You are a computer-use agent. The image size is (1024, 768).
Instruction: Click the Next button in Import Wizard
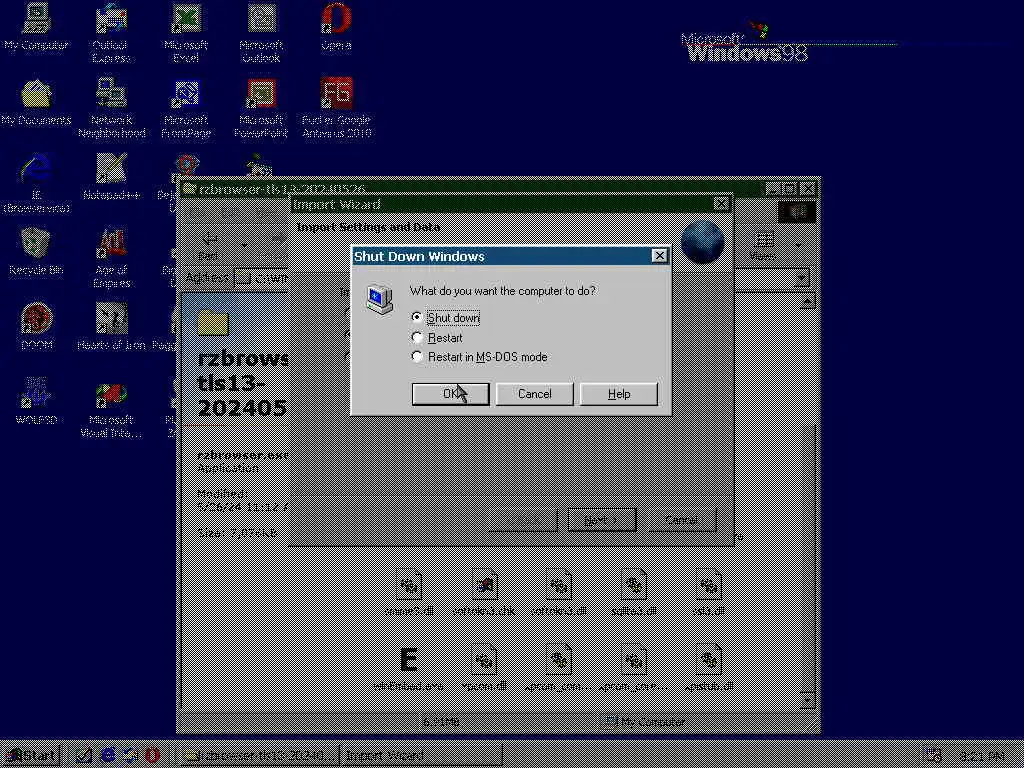601,520
